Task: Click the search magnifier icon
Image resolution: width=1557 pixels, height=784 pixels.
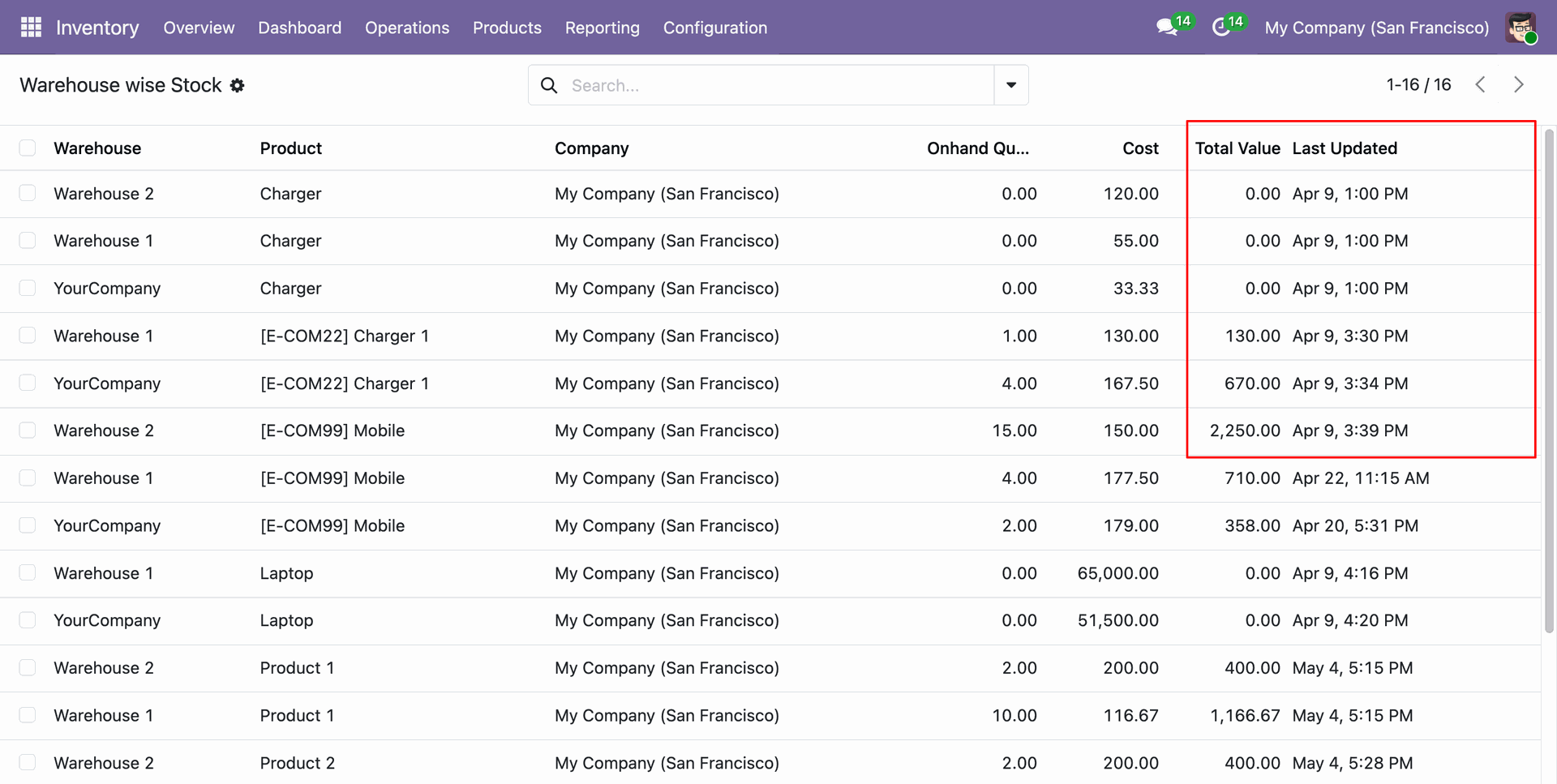Action: 549,85
